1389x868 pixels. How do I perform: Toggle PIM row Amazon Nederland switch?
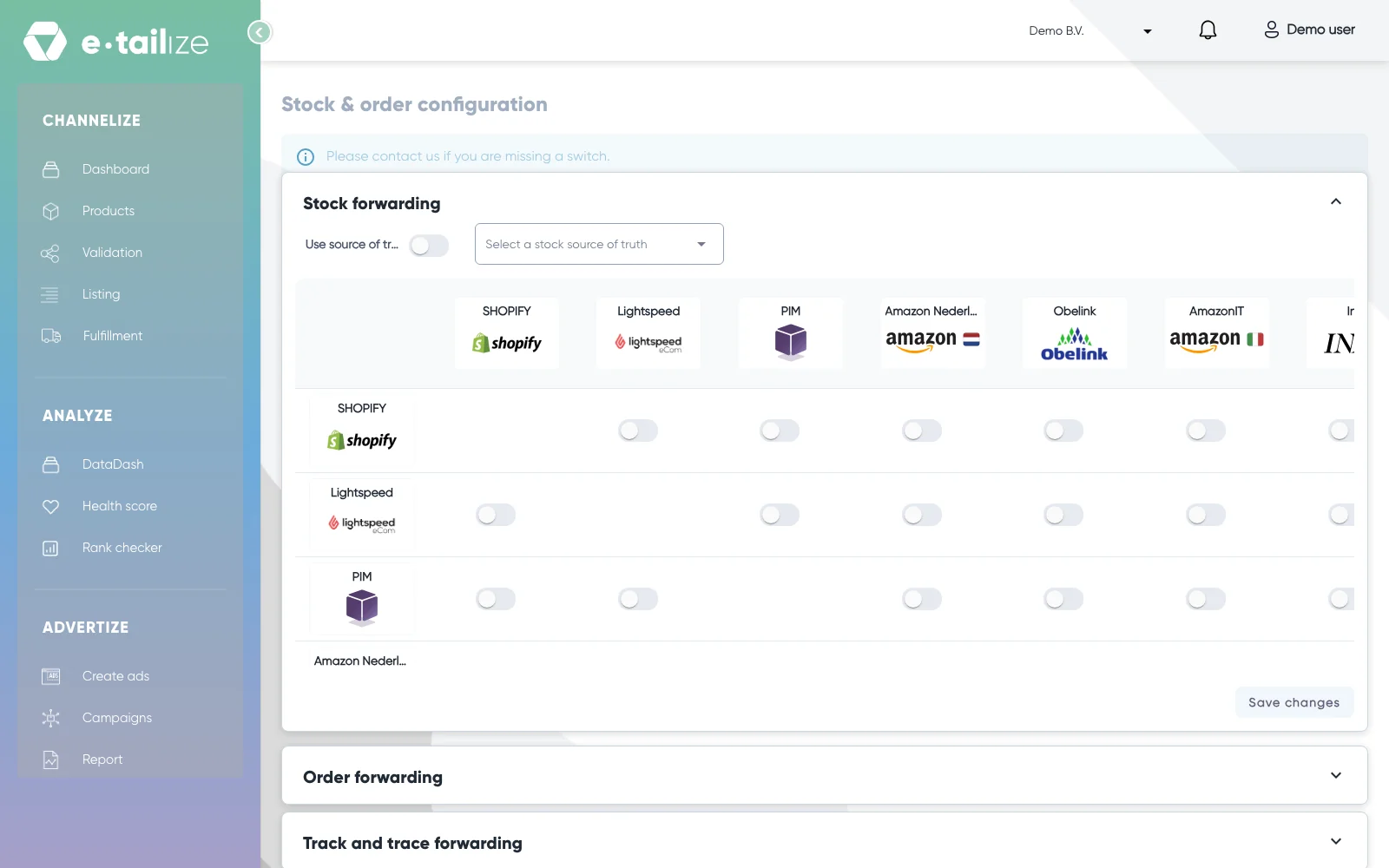click(922, 599)
